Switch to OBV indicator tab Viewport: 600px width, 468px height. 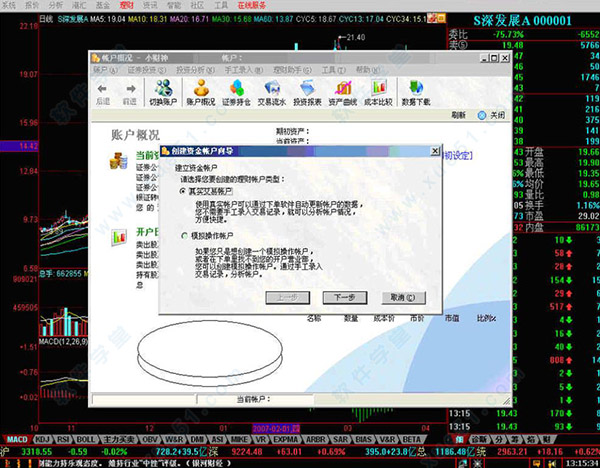[x=150, y=439]
